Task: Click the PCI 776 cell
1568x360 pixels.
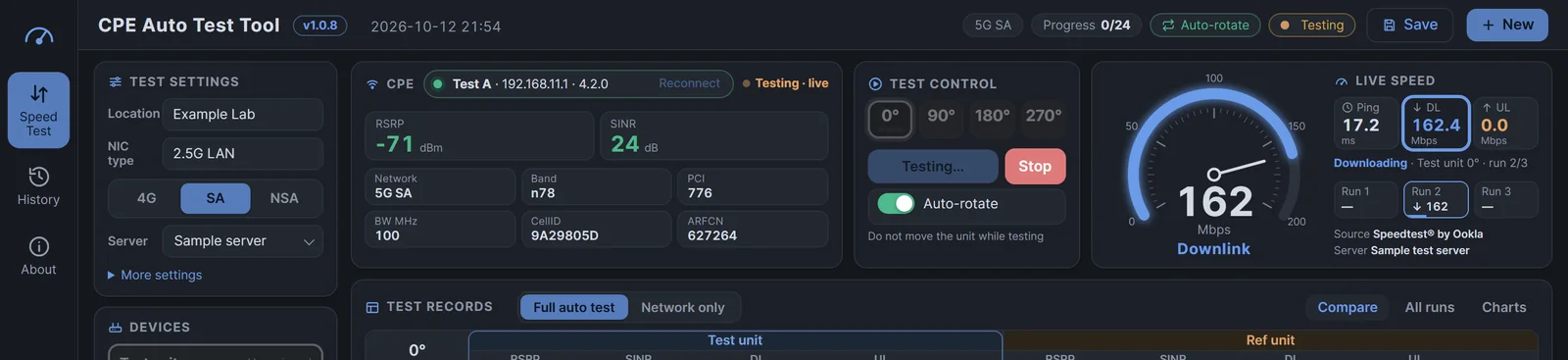Action: tap(753, 186)
